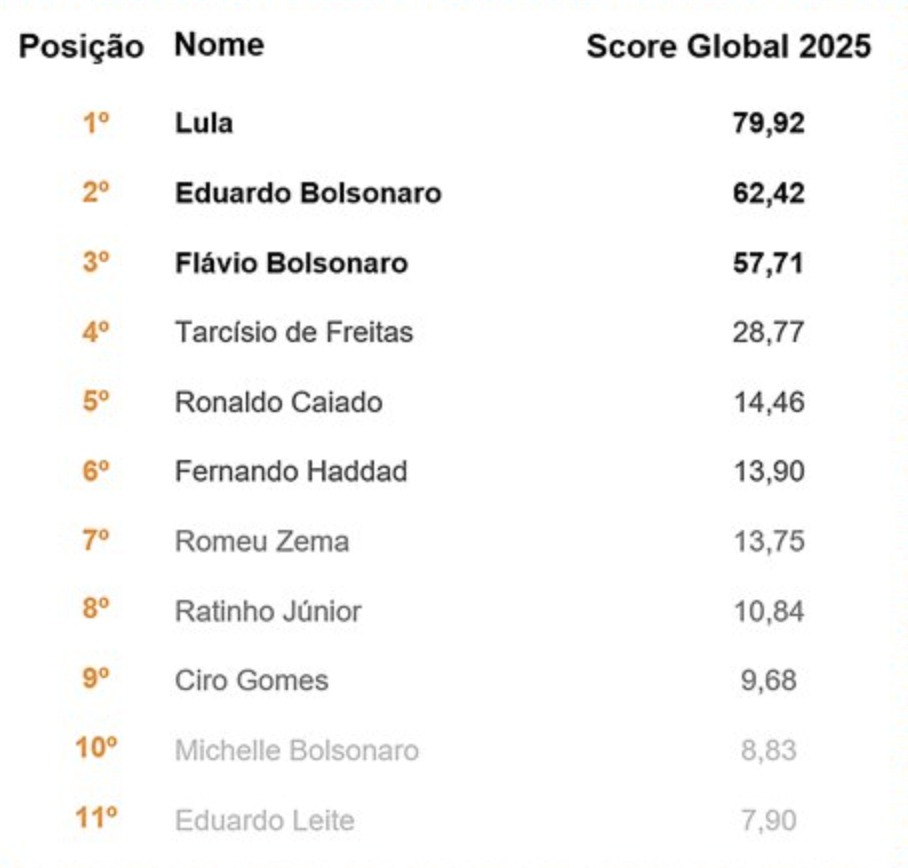Viewport: 908px width, 868px height.
Task: Click the Score Global 2025 header
Action: [728, 46]
